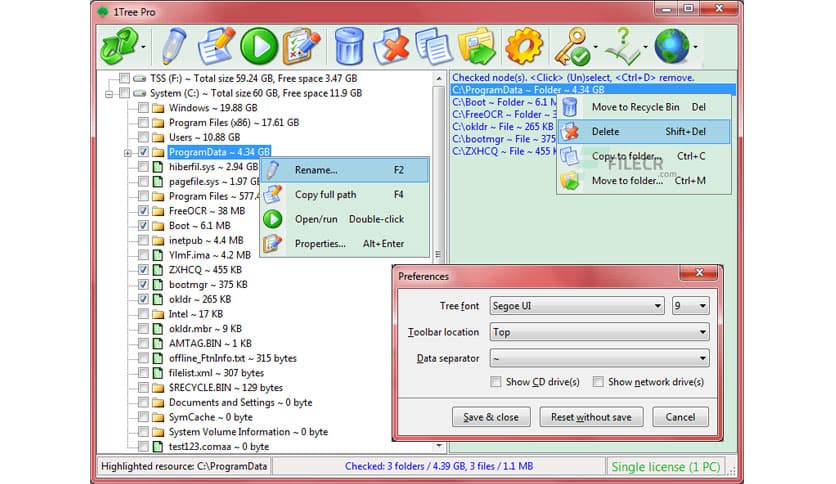836x484 pixels.
Task: Open the dropdown arrow beside refresh icon
Action: click(x=144, y=47)
